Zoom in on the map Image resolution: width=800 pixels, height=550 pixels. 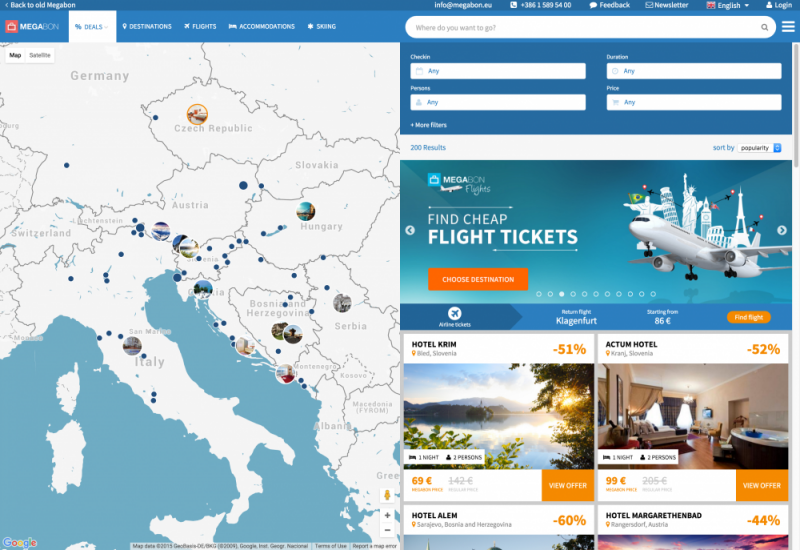387,515
